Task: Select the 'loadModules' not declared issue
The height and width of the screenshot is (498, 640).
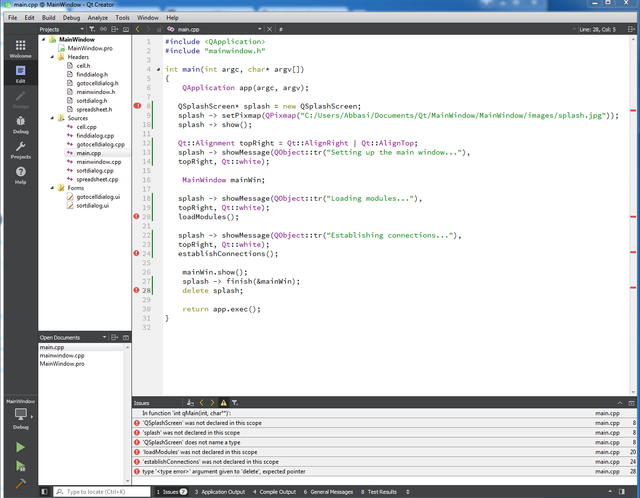Action: coord(384,452)
